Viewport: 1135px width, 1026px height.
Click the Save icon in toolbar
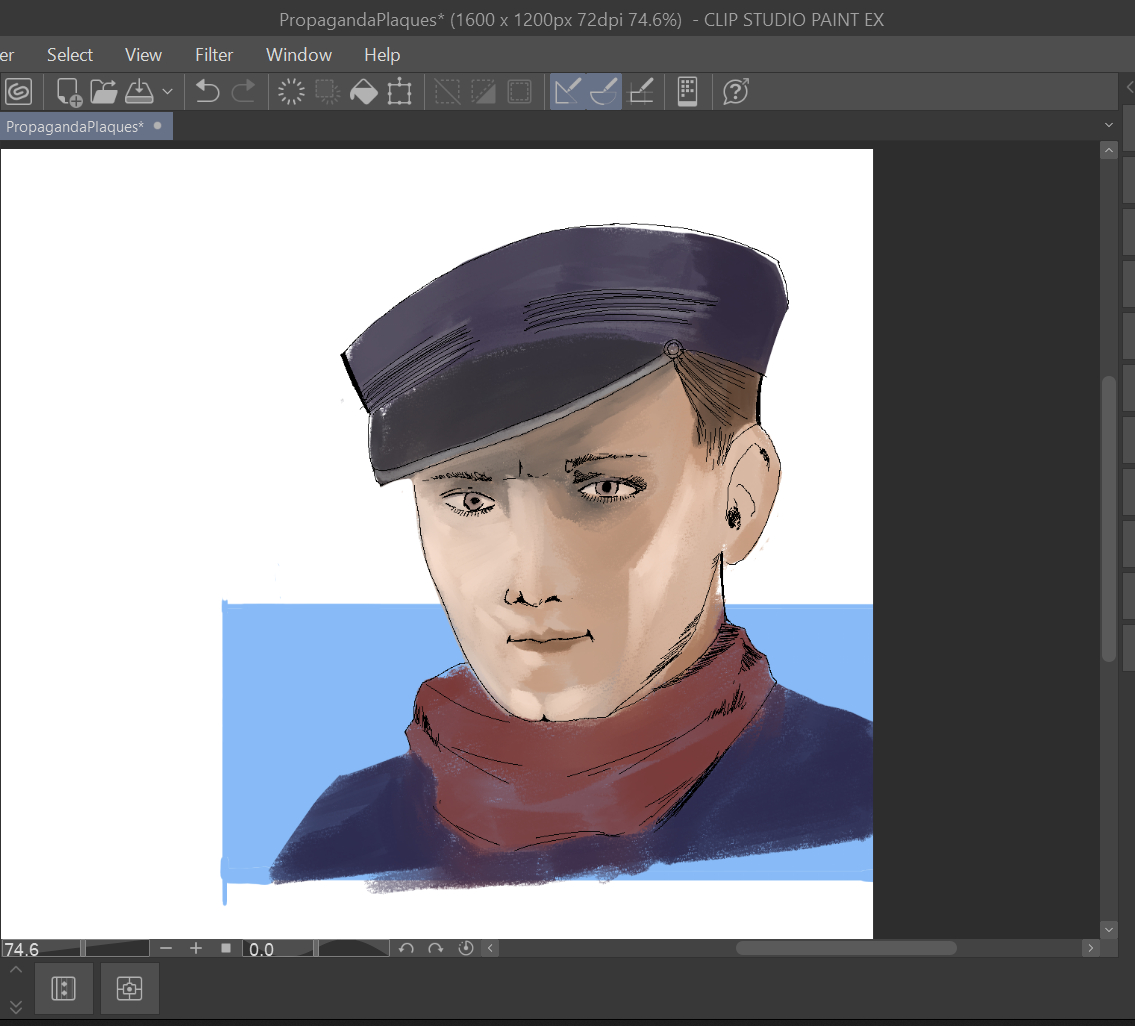coord(138,92)
